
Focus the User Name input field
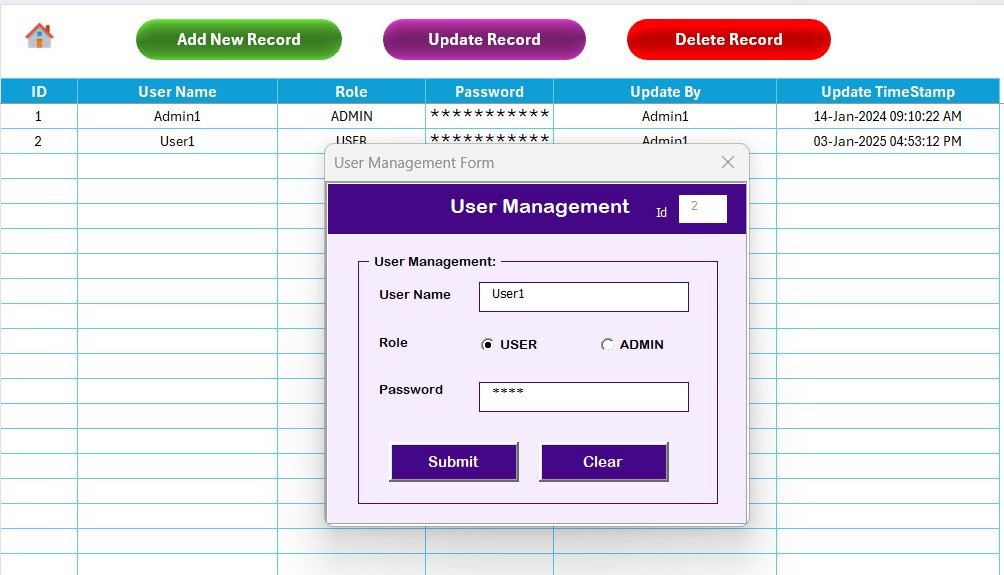pyautogui.click(x=584, y=297)
